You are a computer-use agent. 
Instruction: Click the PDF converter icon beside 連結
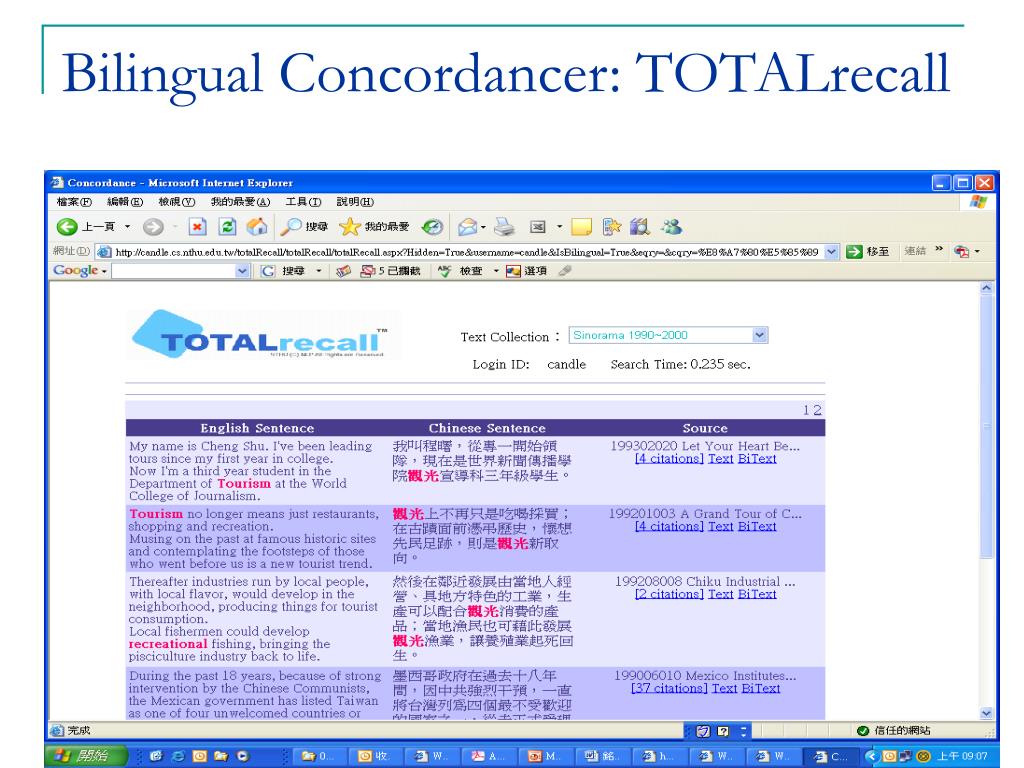(961, 251)
